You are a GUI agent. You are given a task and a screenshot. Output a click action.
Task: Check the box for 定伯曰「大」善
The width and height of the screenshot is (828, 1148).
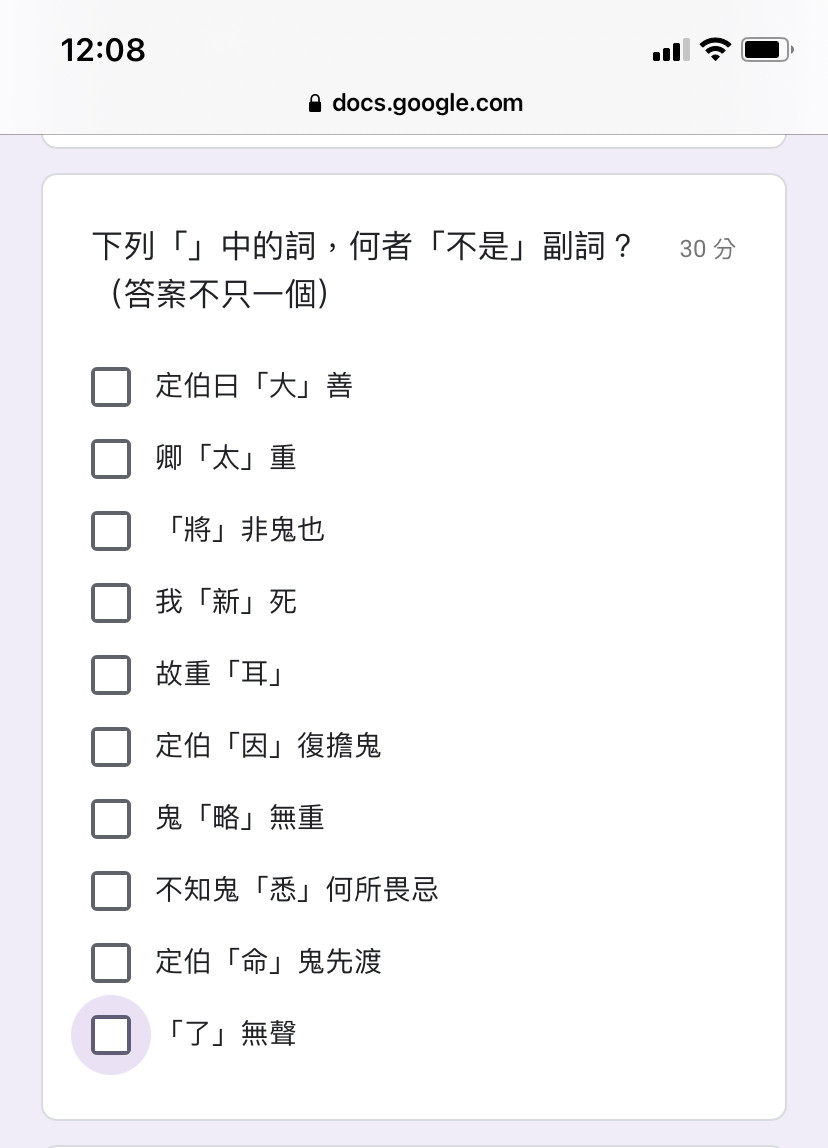(x=111, y=387)
